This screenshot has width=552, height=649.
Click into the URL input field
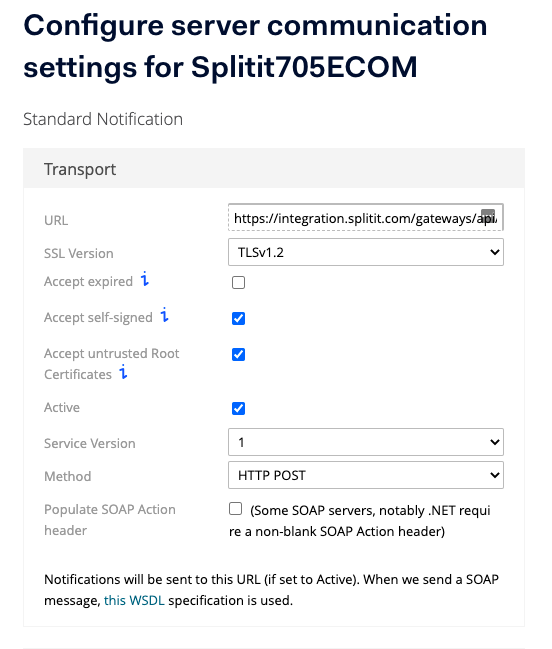366,217
